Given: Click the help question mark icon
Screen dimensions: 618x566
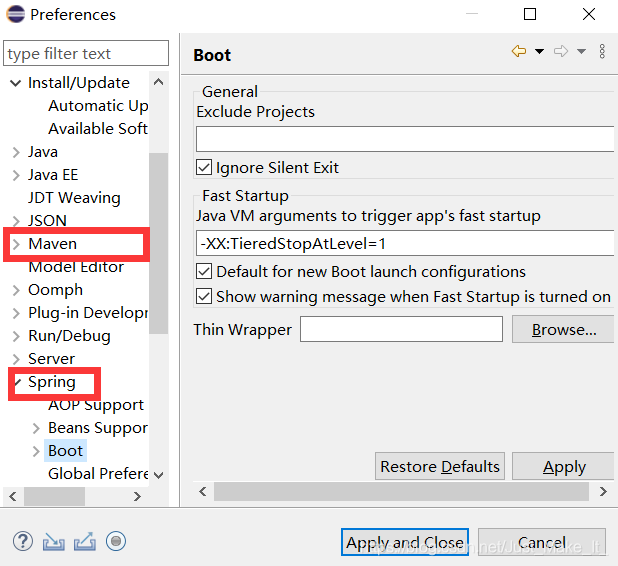Looking at the screenshot, I should [x=23, y=541].
